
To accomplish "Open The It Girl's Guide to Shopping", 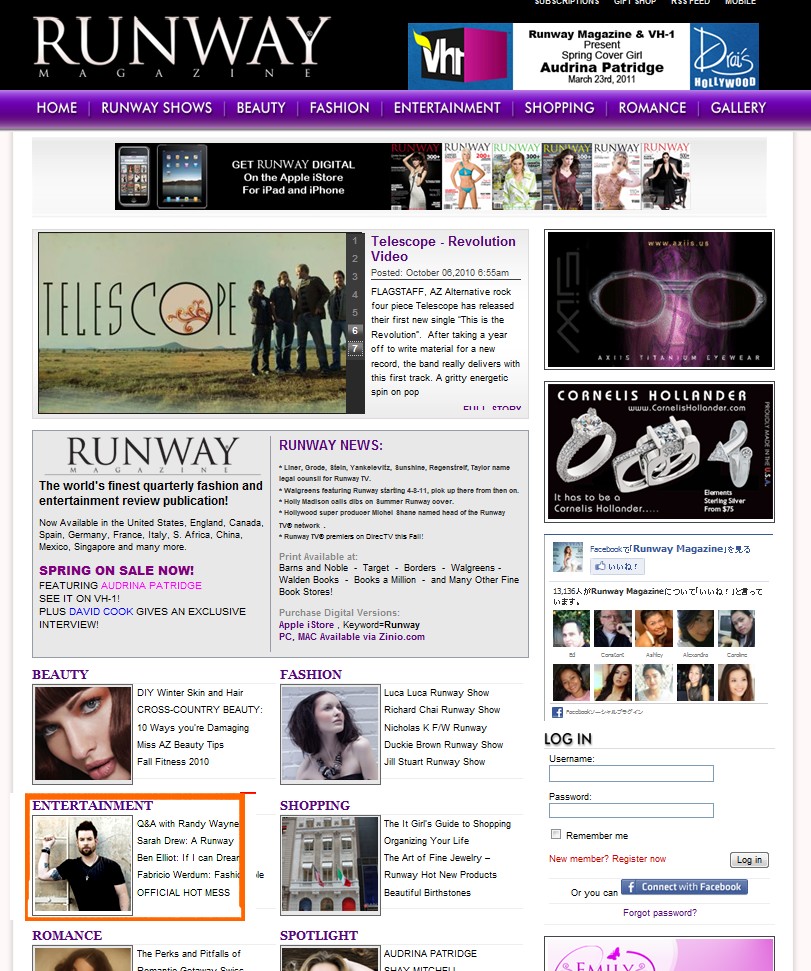I will (x=447, y=824).
